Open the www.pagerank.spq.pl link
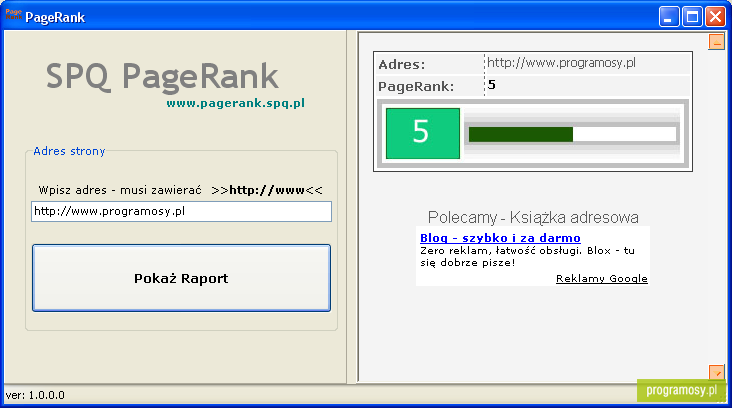 point(235,103)
